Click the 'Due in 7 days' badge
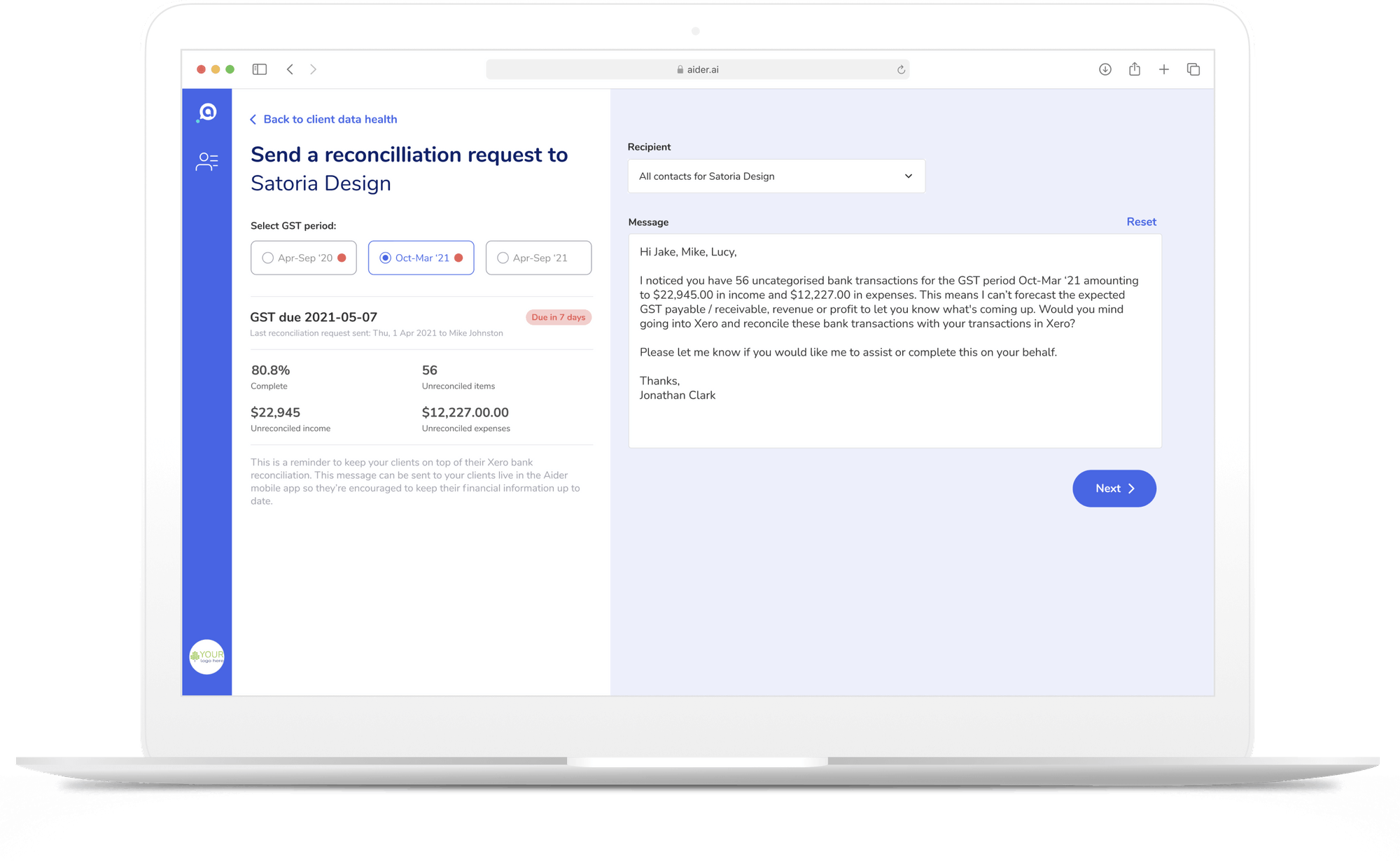The height and width of the screenshot is (861, 1400). pyautogui.click(x=558, y=316)
